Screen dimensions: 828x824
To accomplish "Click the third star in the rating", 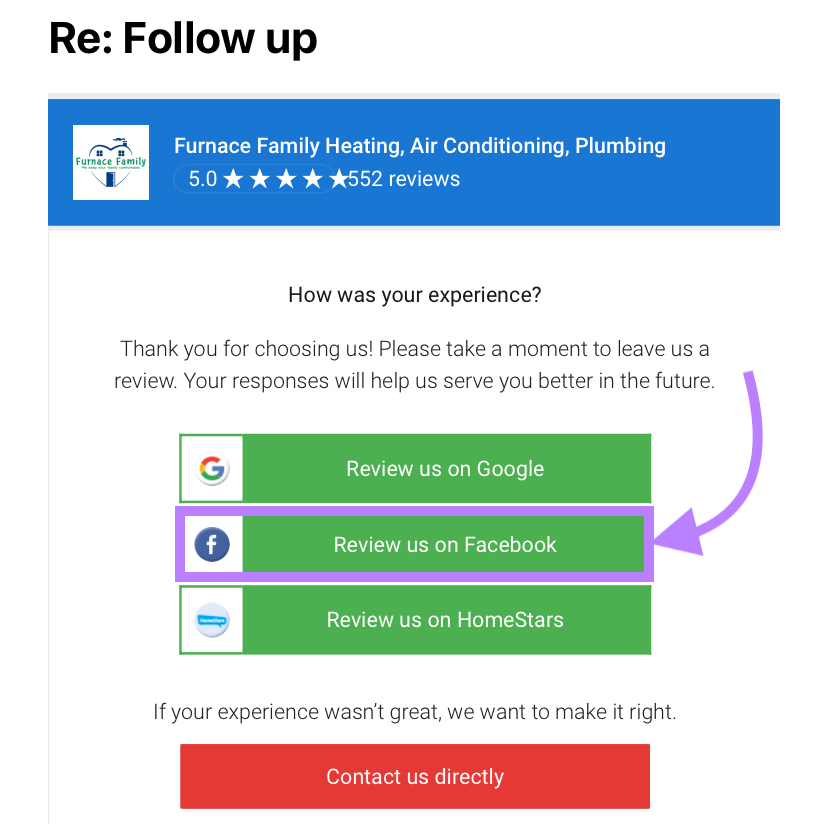I will (x=285, y=179).
